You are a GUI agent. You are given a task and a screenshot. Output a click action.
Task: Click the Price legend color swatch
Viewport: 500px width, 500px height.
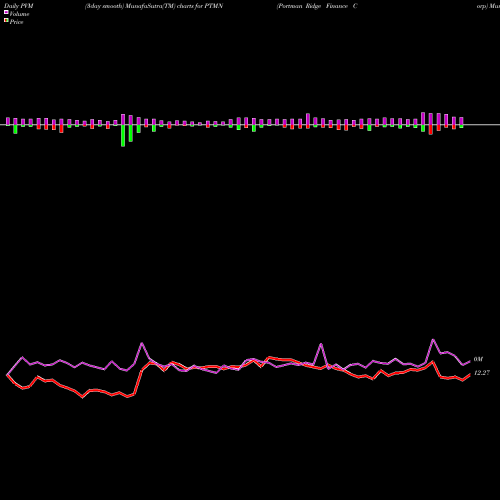[6, 21]
